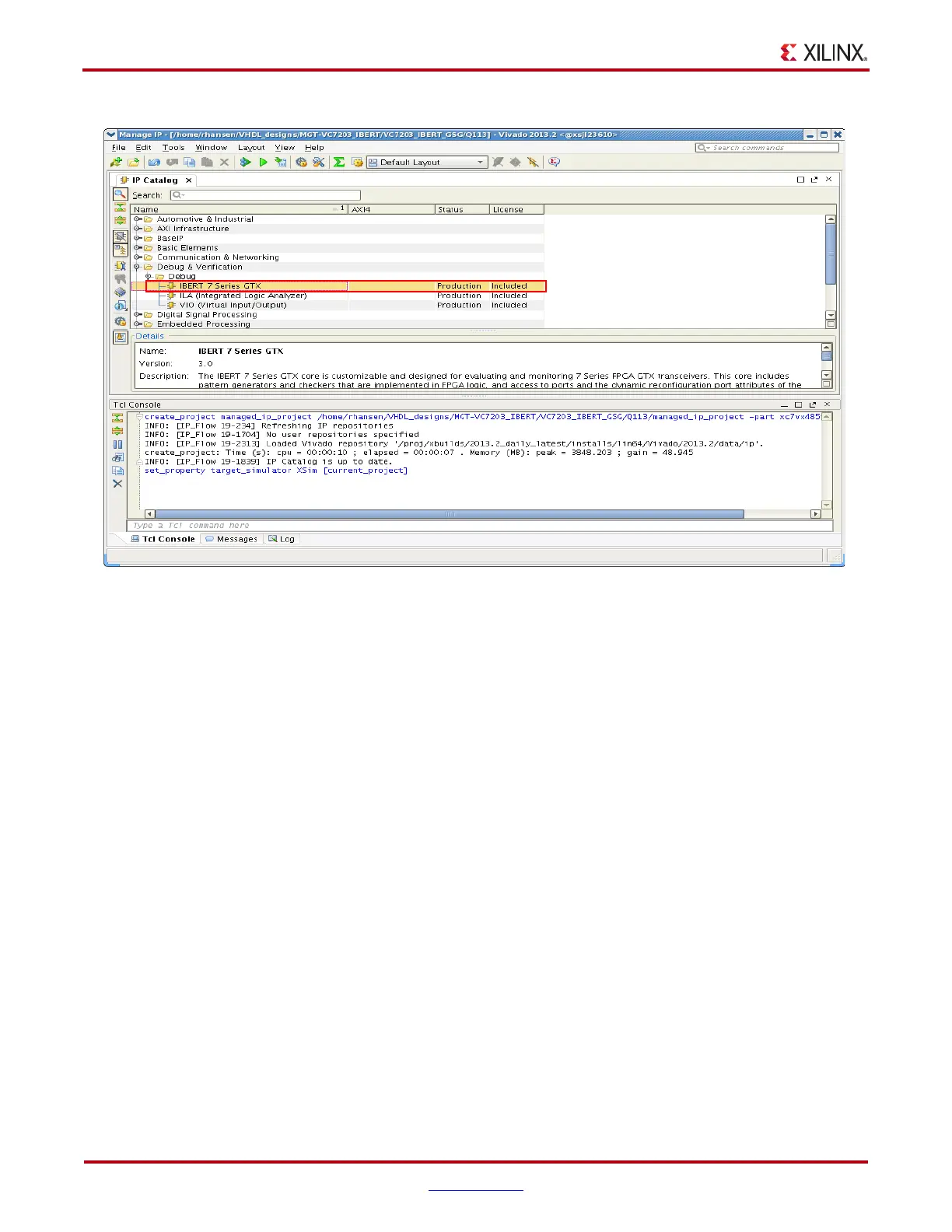The height and width of the screenshot is (1232, 952).
Task: Expand the BaseIP category
Action: 138,238
